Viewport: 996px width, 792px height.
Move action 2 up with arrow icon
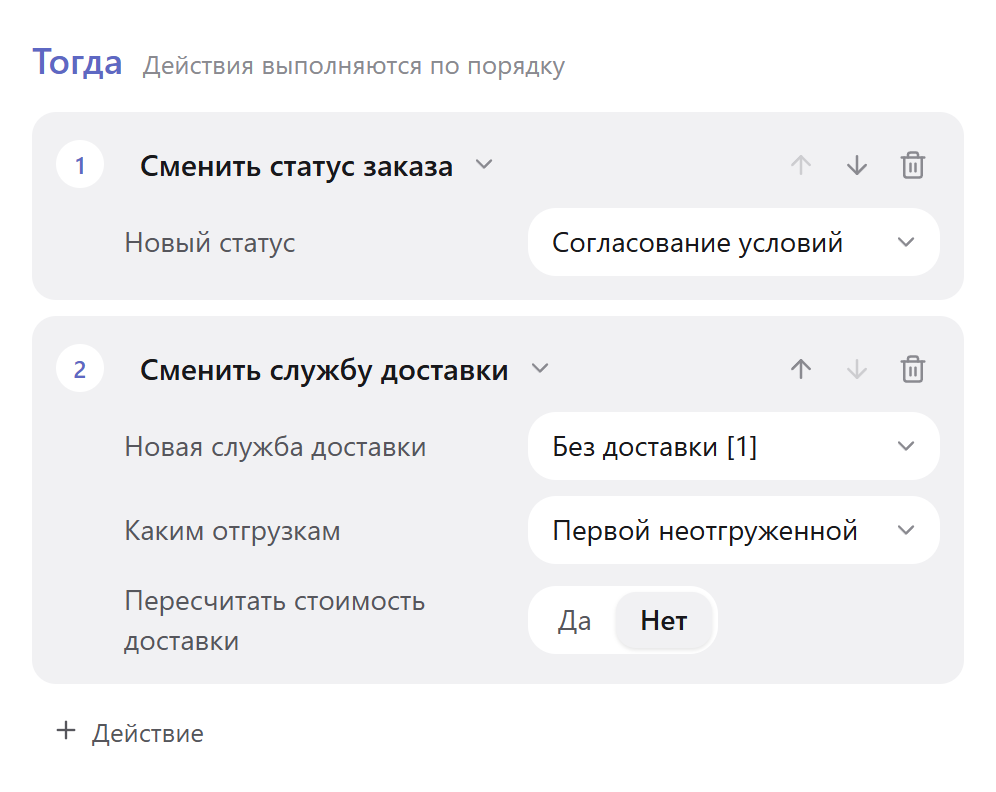pyautogui.click(x=800, y=369)
